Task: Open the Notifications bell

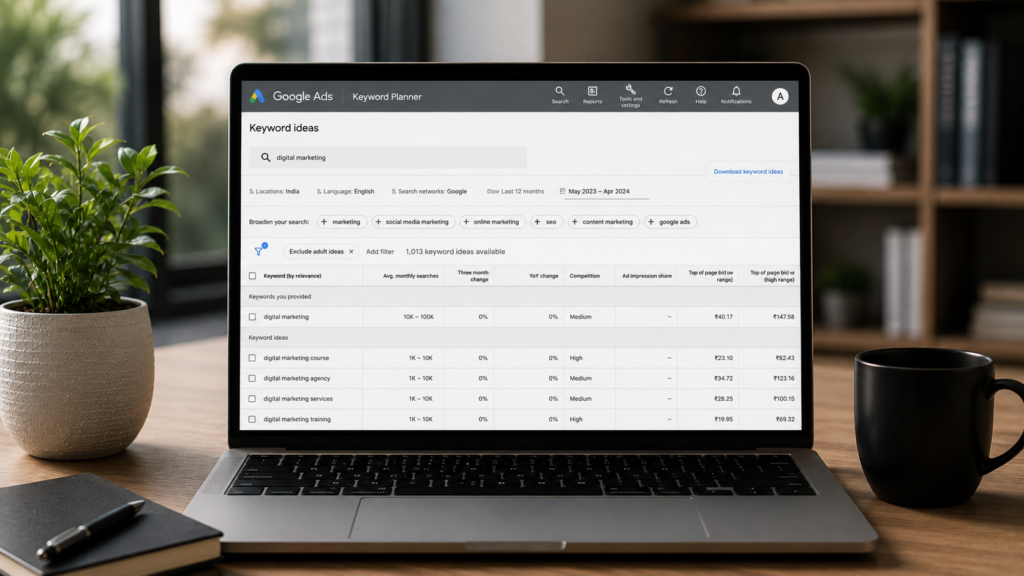Action: (736, 95)
